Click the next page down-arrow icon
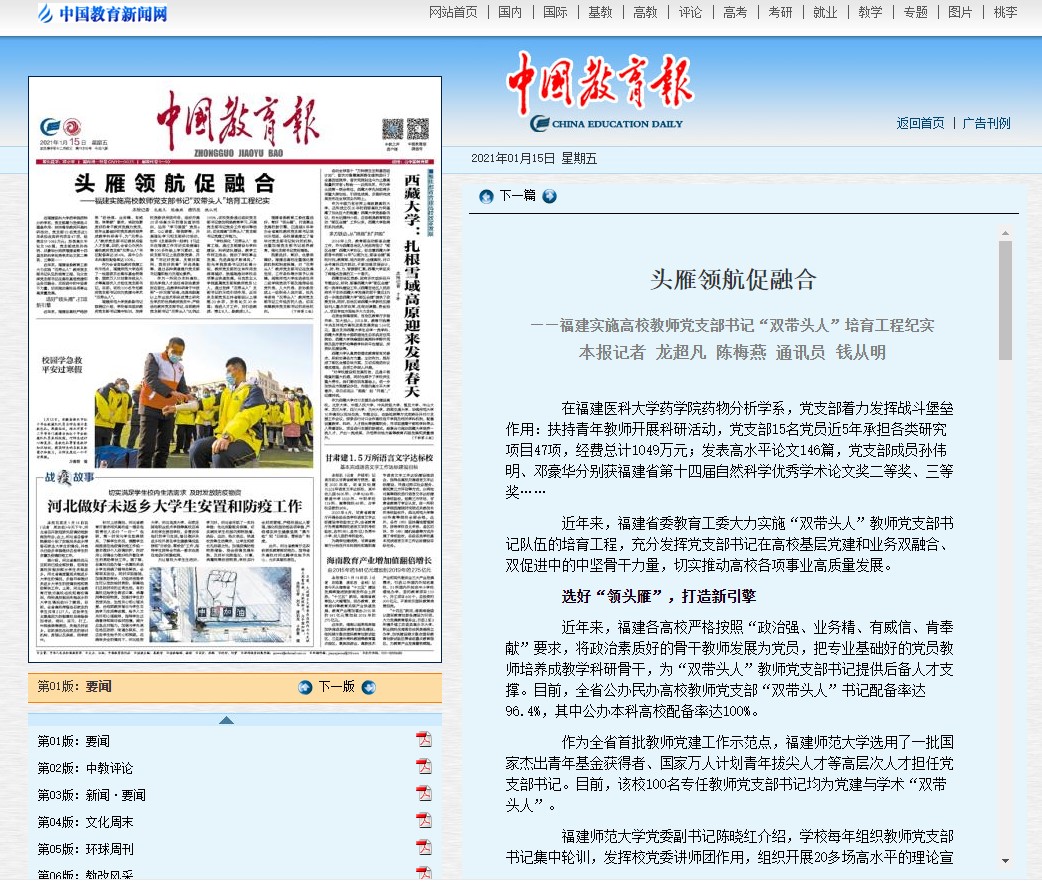The width and height of the screenshot is (1042, 881). (369, 687)
